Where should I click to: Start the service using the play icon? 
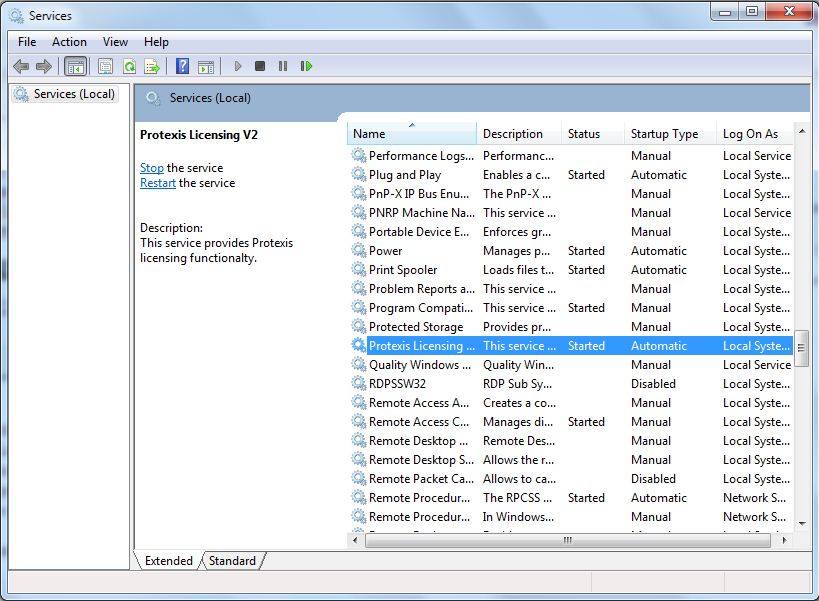(x=237, y=66)
